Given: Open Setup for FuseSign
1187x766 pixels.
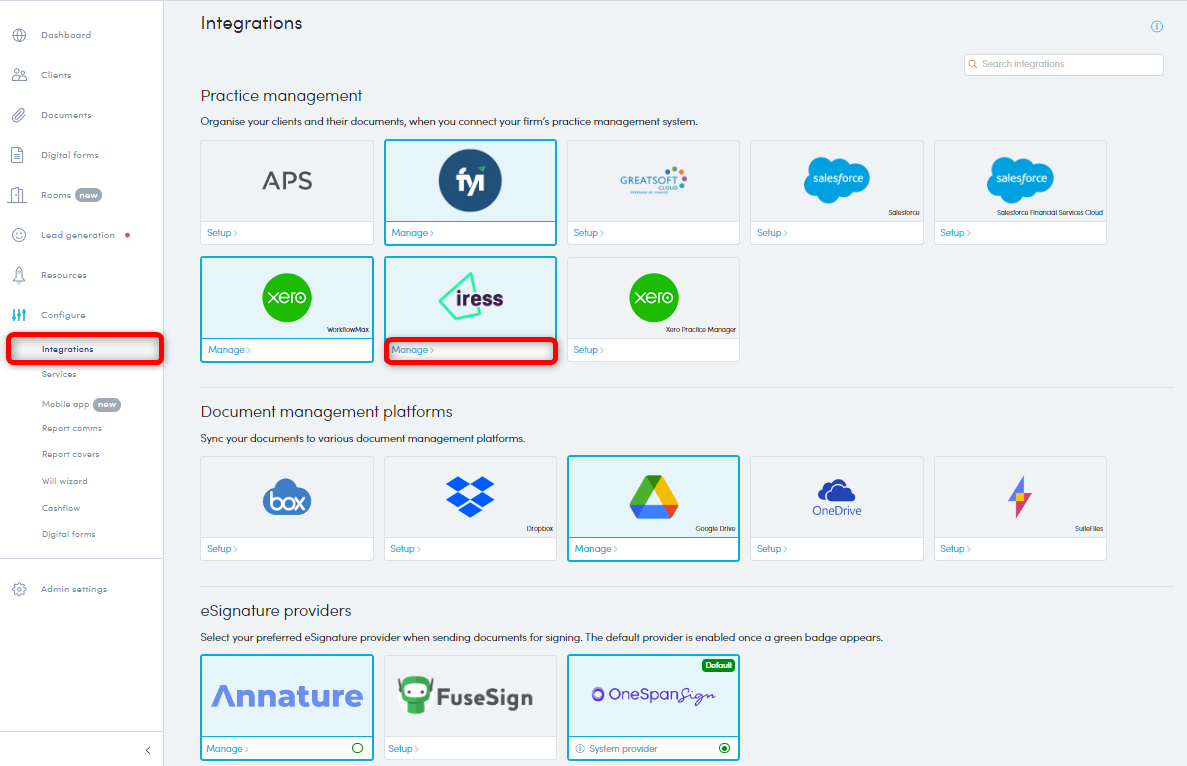Looking at the screenshot, I should [x=403, y=749].
